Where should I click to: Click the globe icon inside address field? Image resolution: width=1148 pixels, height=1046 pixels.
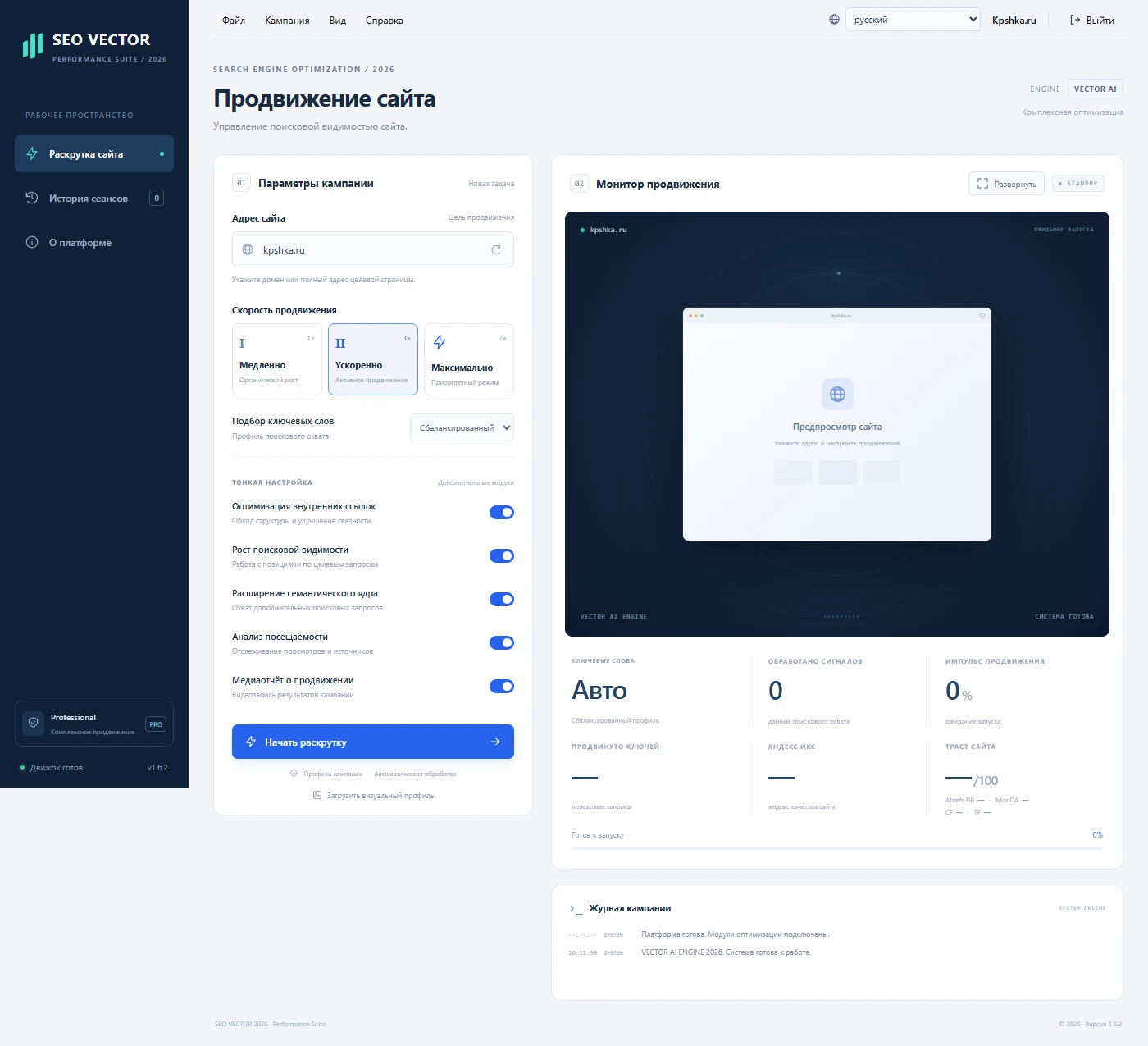click(248, 250)
